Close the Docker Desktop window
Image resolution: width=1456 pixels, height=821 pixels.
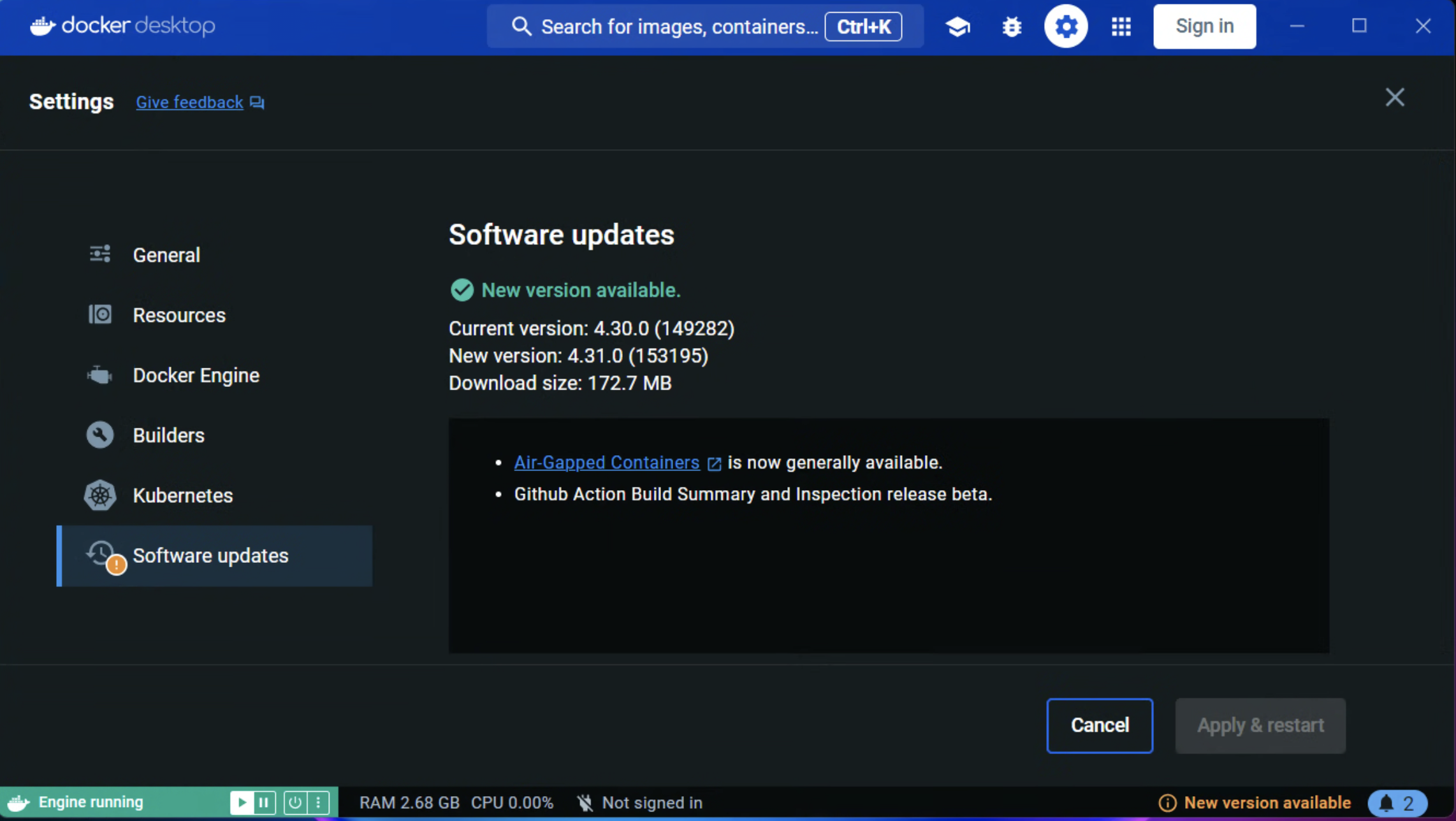point(1423,26)
